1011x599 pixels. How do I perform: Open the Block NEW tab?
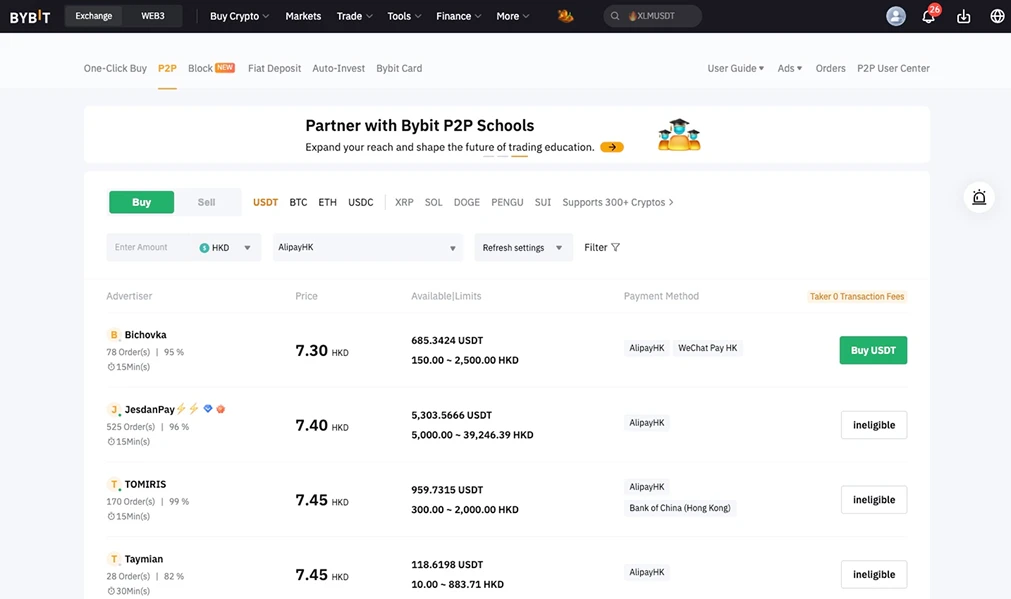(x=211, y=68)
